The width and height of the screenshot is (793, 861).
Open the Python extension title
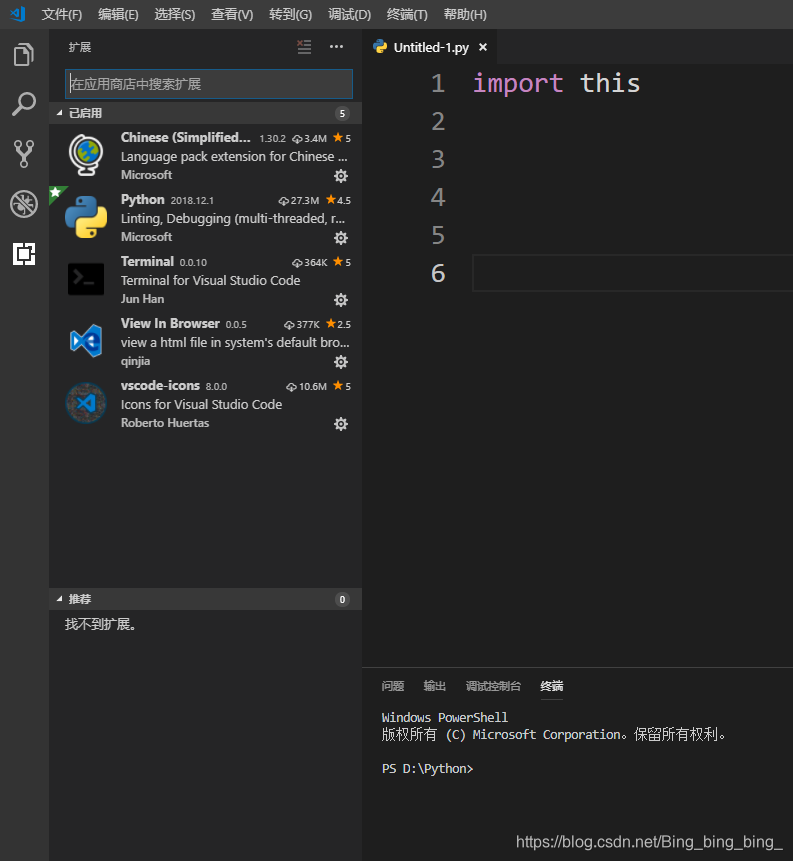pyautogui.click(x=143, y=199)
